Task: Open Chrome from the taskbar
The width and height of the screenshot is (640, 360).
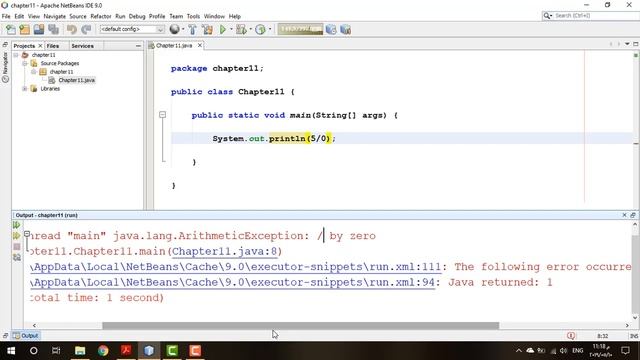Action: [x=103, y=351]
